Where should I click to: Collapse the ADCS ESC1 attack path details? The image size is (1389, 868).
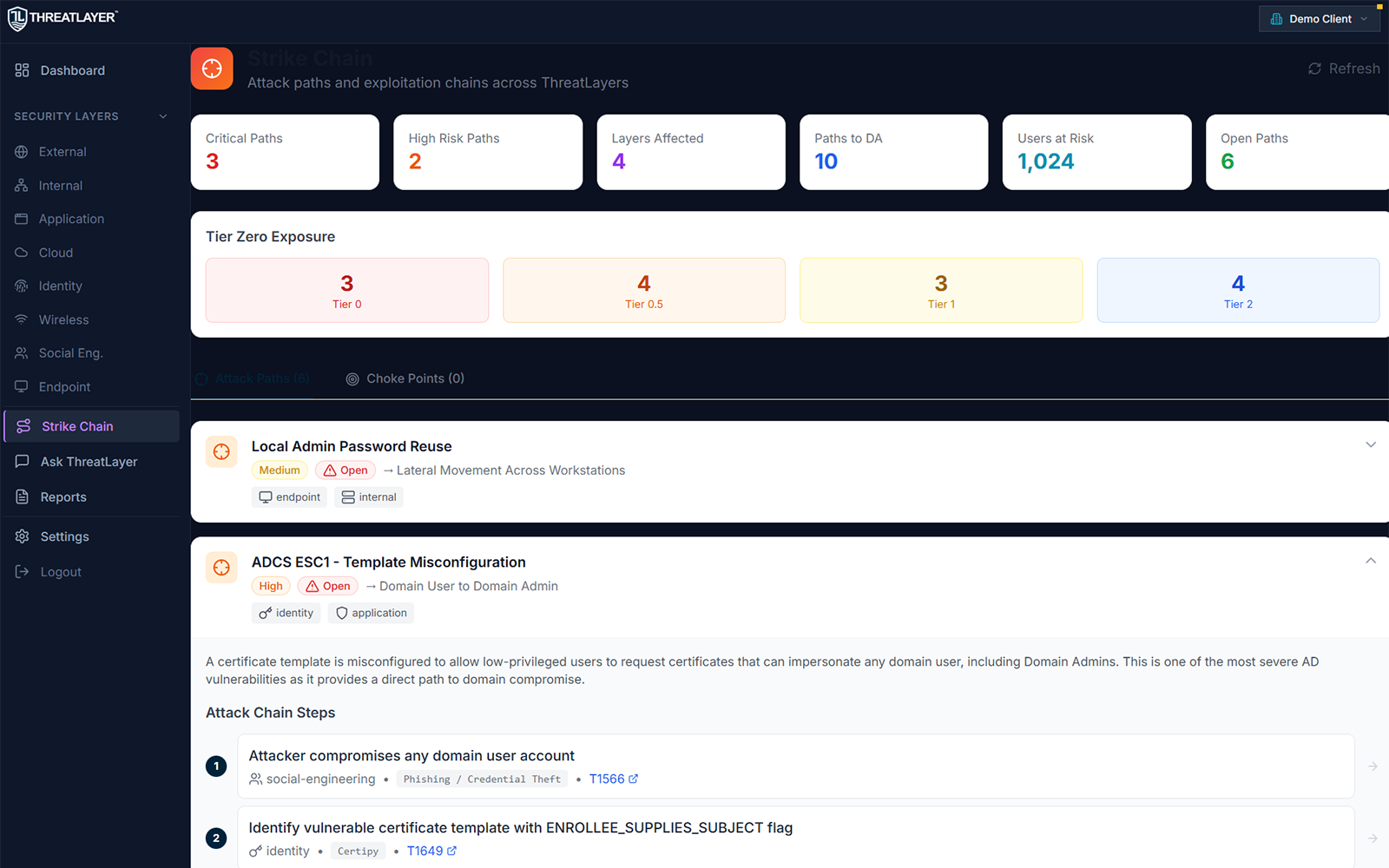[x=1371, y=560]
